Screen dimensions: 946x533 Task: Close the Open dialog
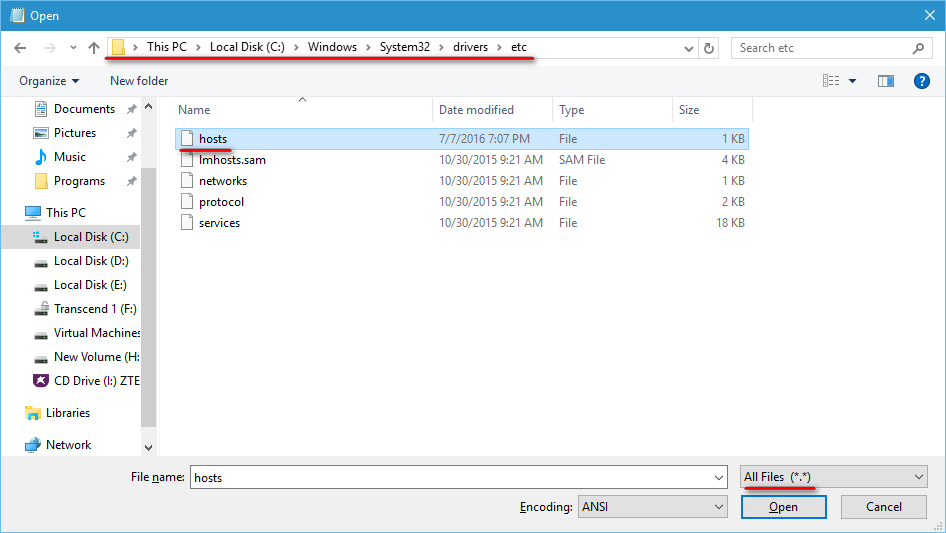[930, 16]
